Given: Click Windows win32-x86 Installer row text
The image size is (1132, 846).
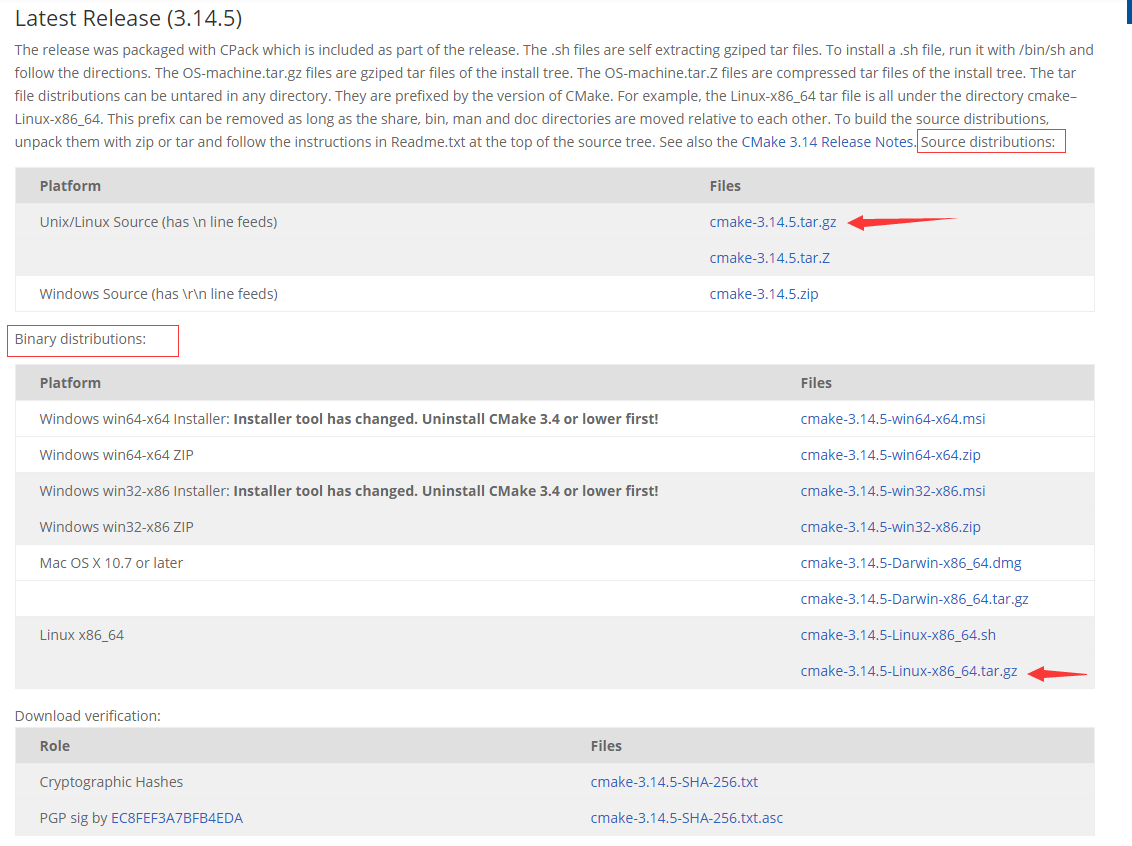Looking at the screenshot, I should coord(349,492).
